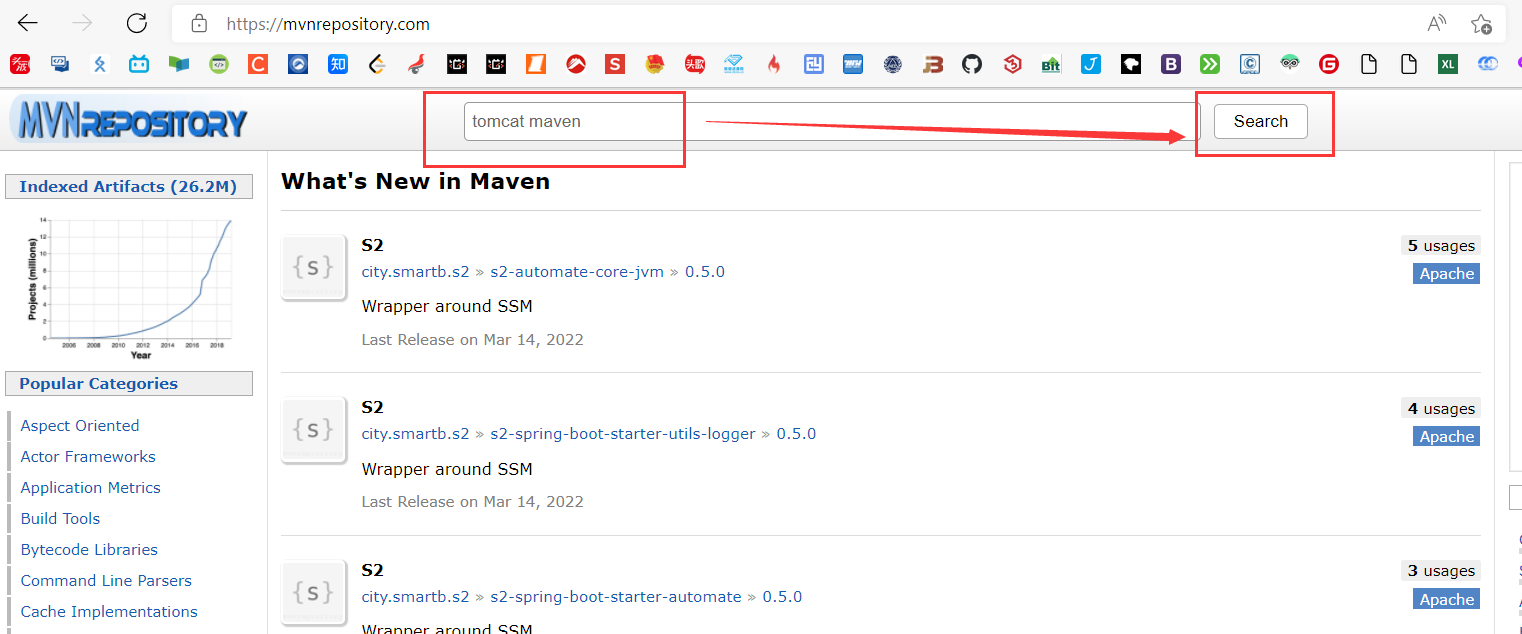This screenshot has height=634, width=1522.
Task: Click the projects growth chart image
Action: point(129,287)
